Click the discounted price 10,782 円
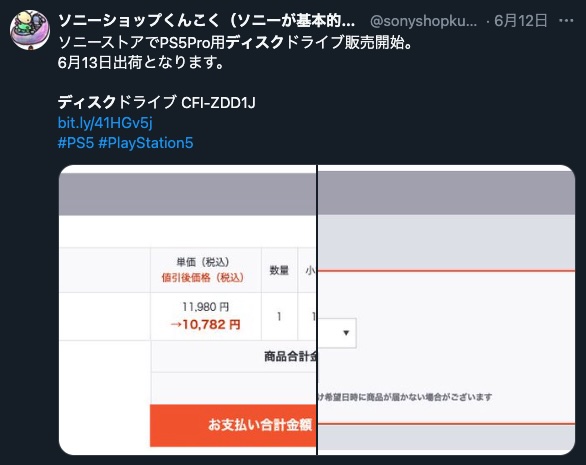The width and height of the screenshot is (586, 465). [x=205, y=324]
